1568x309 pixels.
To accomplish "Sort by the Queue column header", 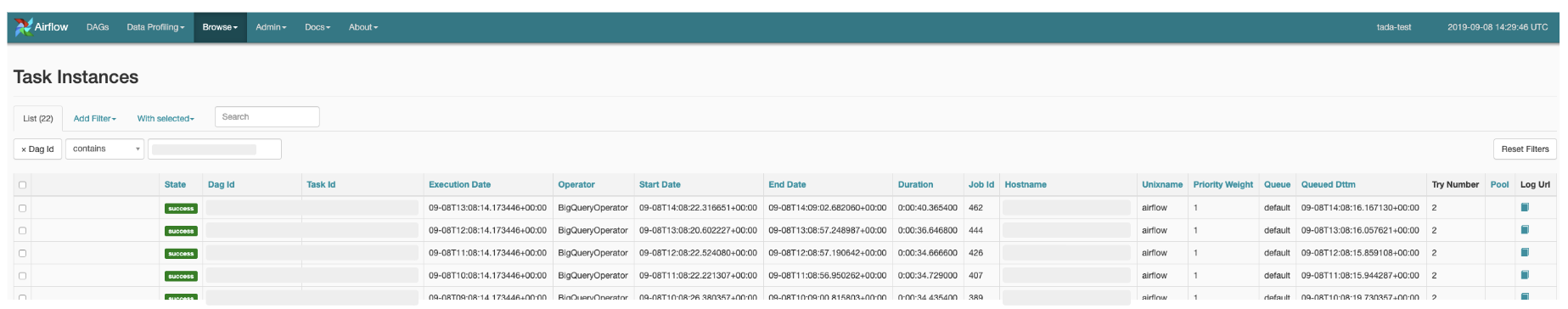I will 1277,184.
